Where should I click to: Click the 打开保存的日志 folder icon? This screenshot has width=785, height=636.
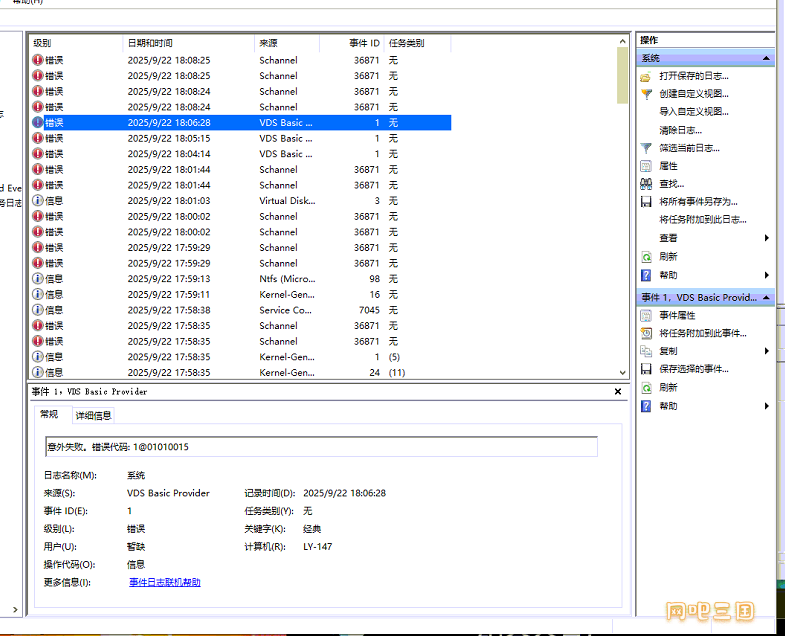646,76
